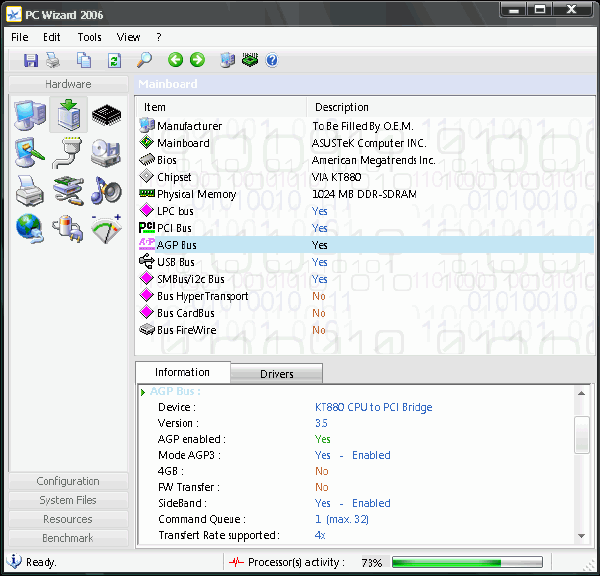Select the Processor black chip icon
The image size is (600, 576).
pyautogui.click(x=106, y=114)
